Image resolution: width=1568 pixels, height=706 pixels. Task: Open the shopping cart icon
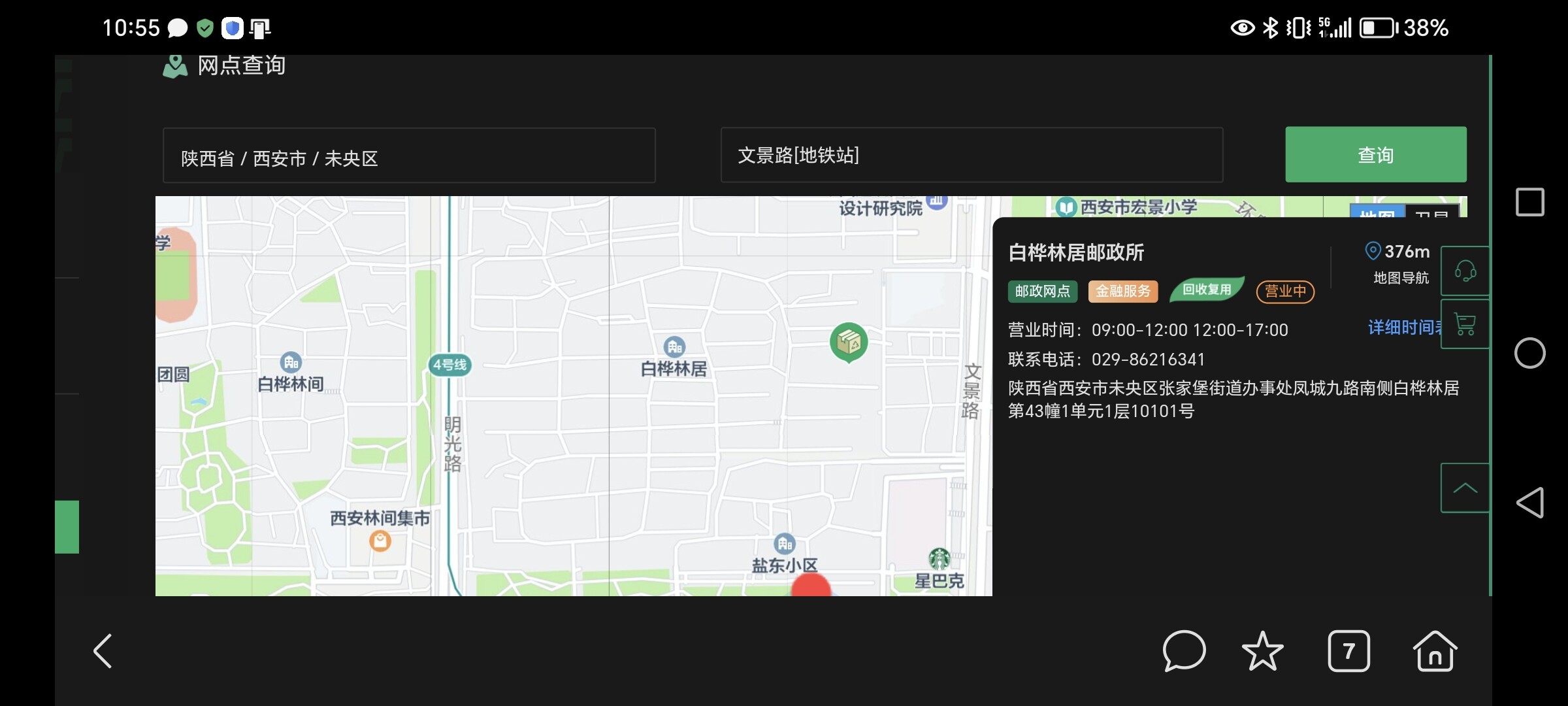pyautogui.click(x=1465, y=324)
